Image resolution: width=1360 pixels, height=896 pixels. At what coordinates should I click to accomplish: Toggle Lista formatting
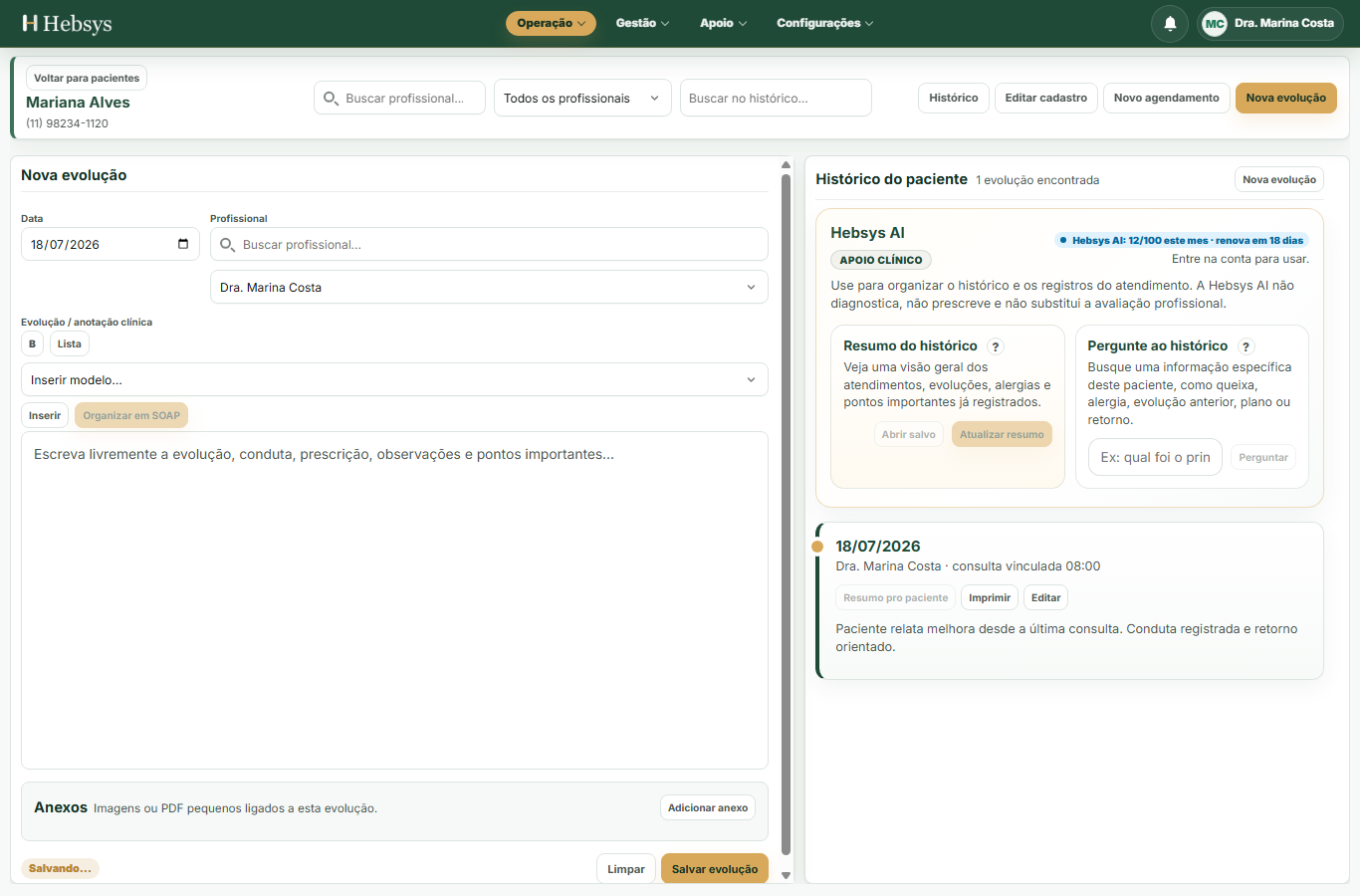point(70,343)
